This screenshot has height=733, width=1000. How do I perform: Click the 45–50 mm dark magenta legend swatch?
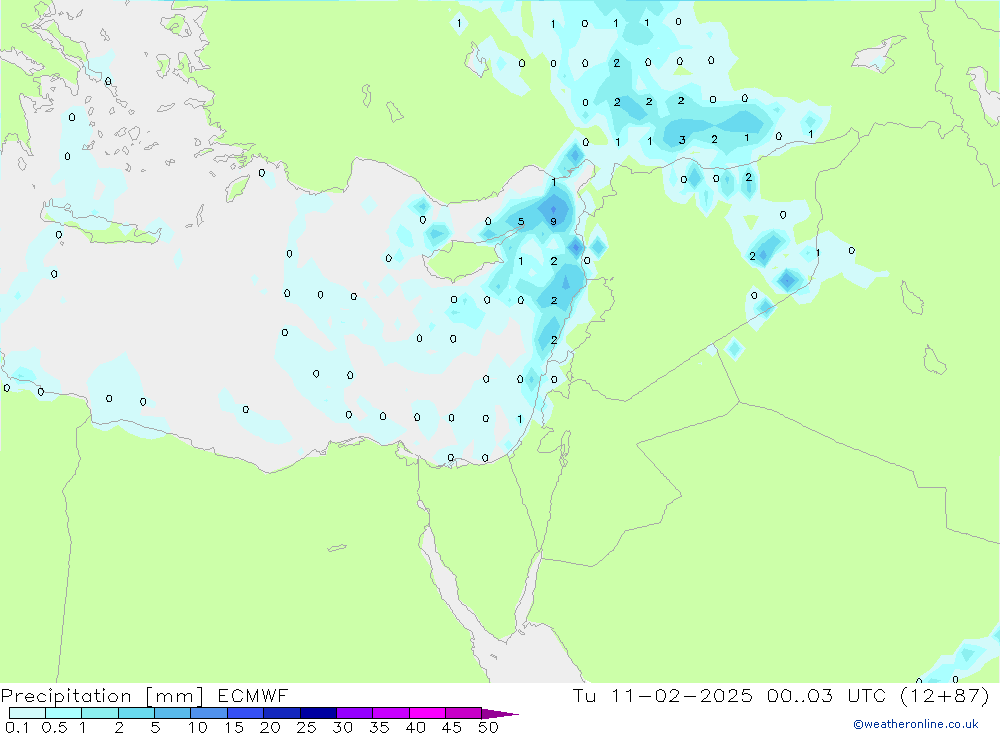[x=464, y=713]
